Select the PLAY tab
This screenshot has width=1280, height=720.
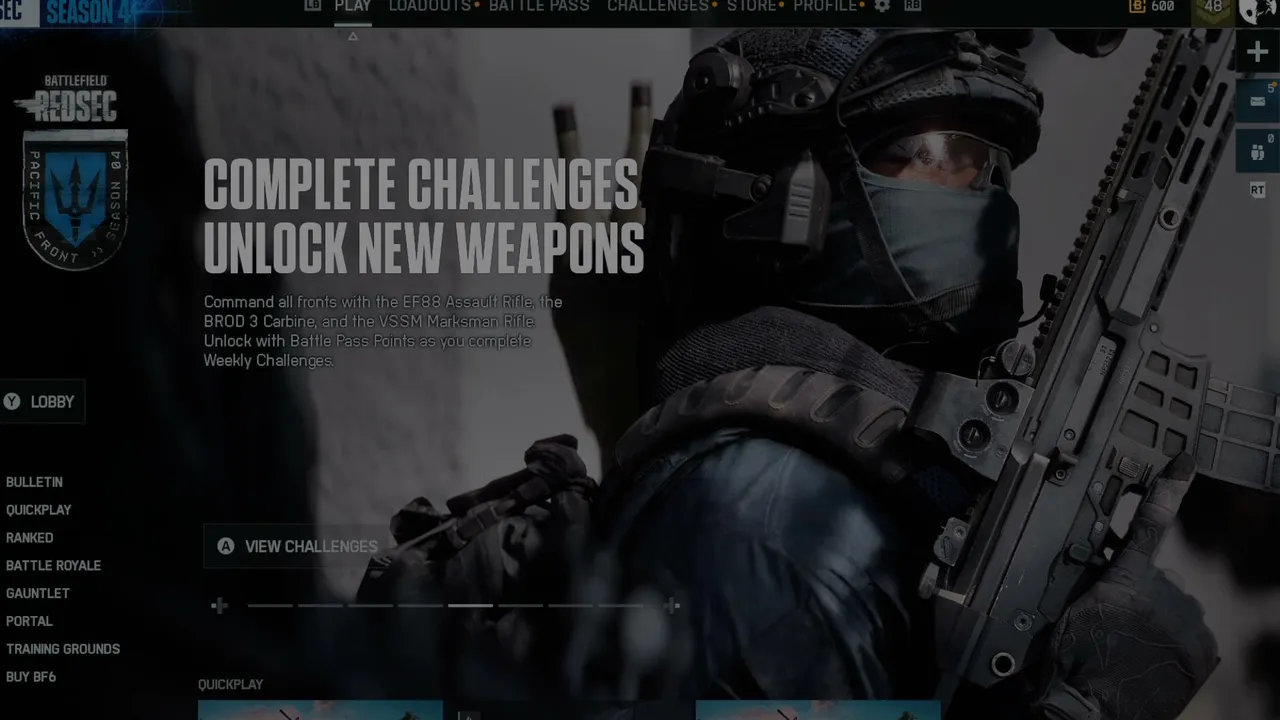coord(353,6)
